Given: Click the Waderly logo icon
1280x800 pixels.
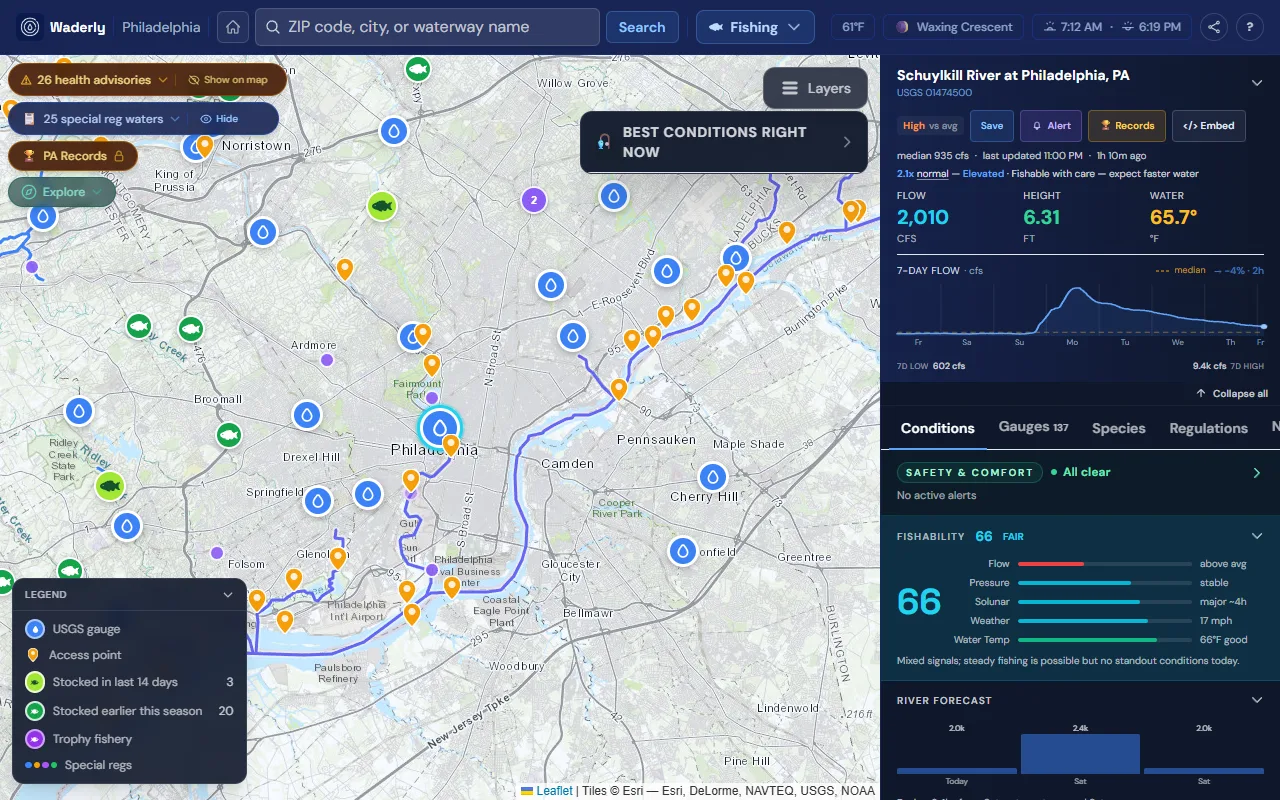Looking at the screenshot, I should point(30,27).
